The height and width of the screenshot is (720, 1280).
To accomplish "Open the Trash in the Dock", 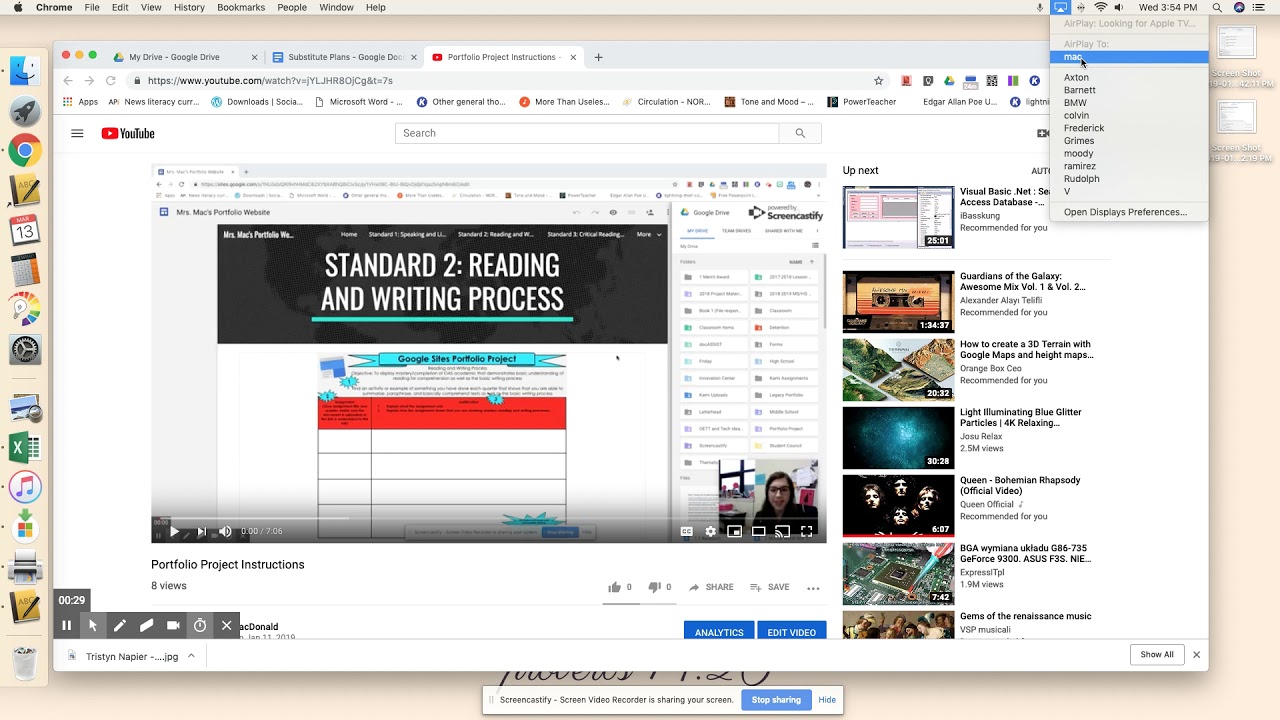I will [25, 662].
